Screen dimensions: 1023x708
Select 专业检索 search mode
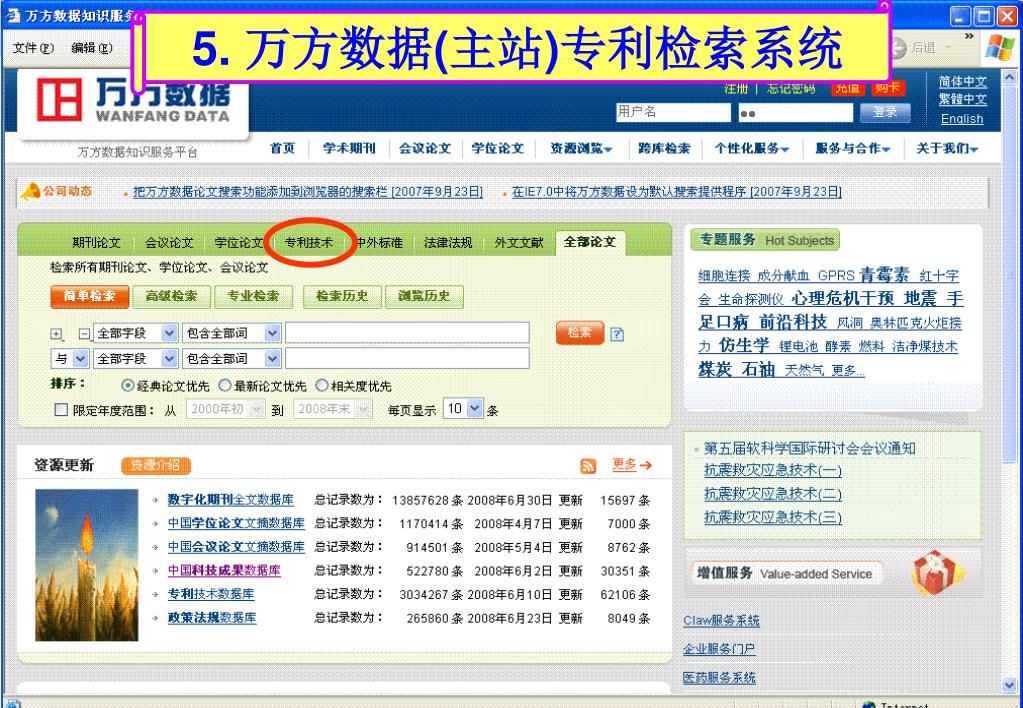pos(252,296)
